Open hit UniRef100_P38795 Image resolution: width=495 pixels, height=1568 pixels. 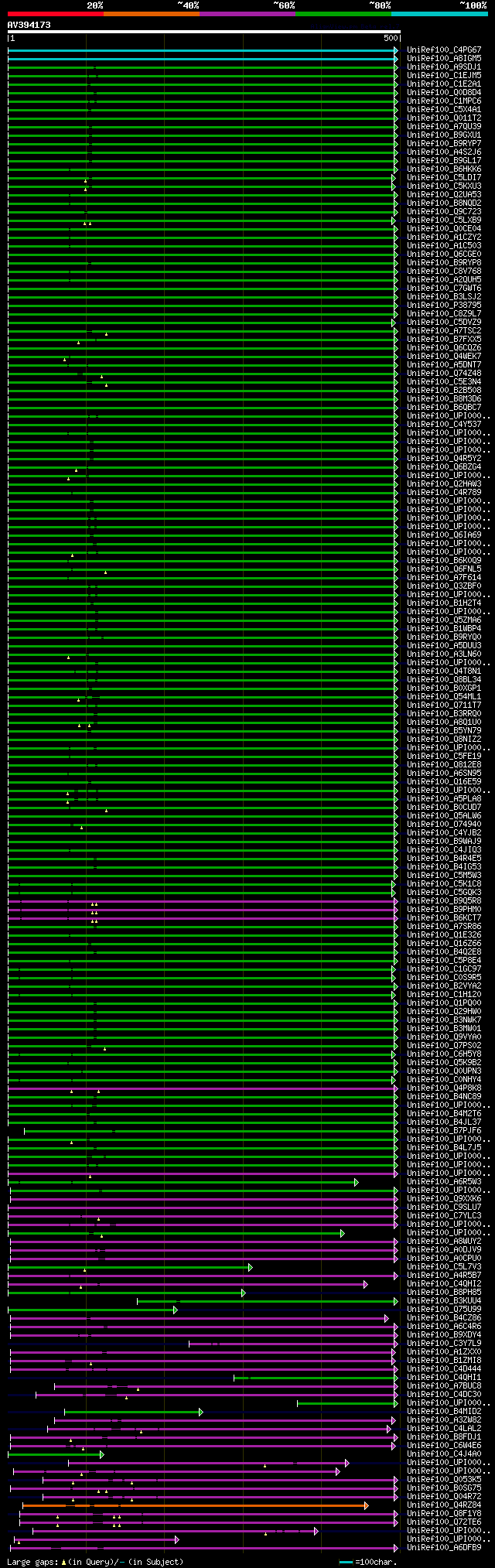[444, 306]
